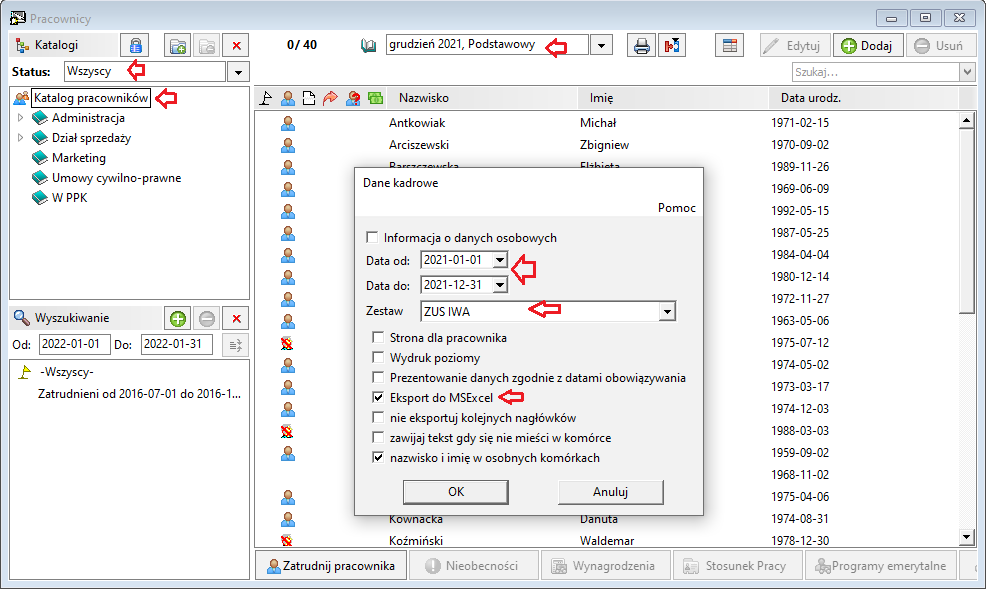
Task: Click the red X delete catalog icon
Action: 236,45
